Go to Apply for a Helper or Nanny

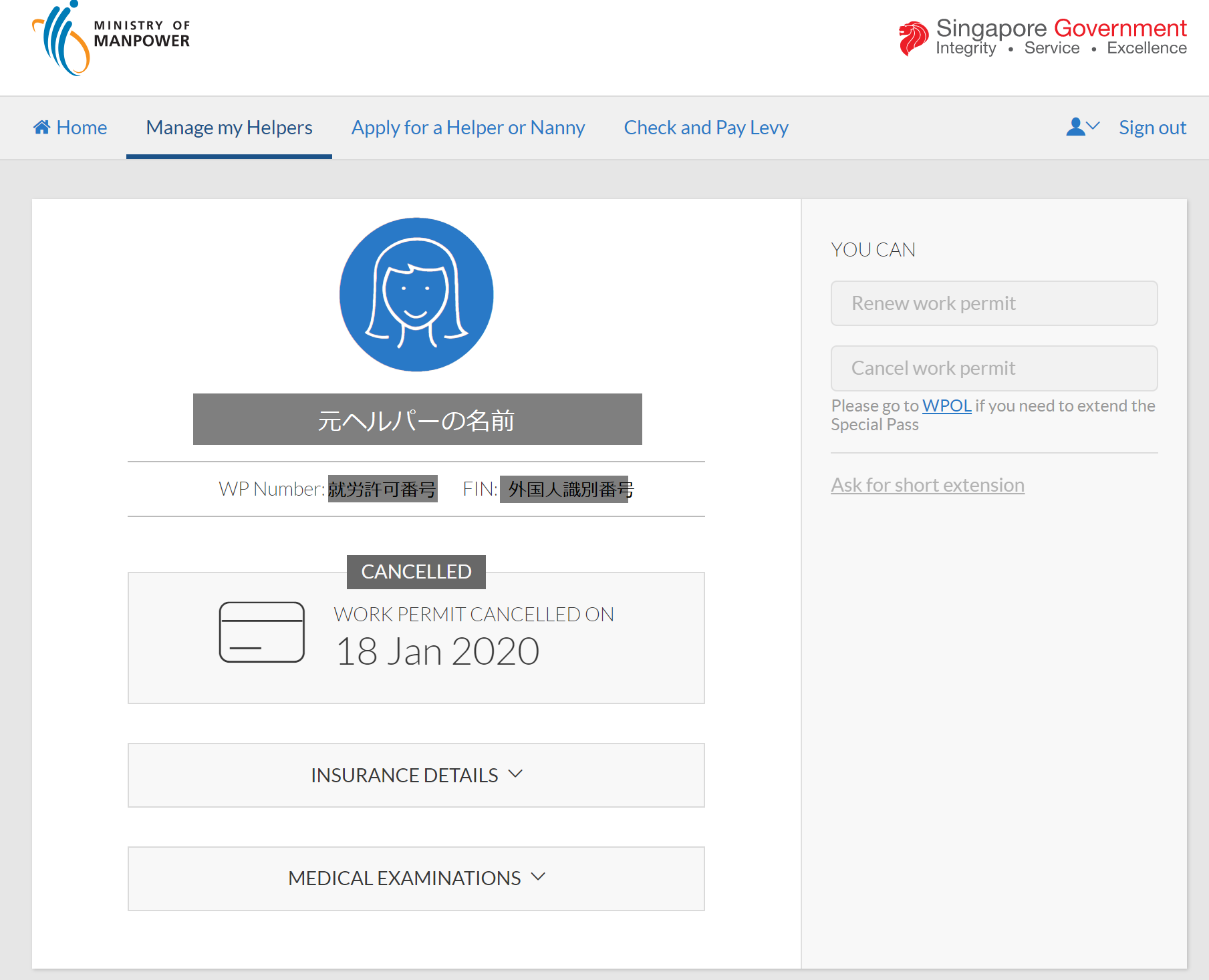tap(468, 127)
